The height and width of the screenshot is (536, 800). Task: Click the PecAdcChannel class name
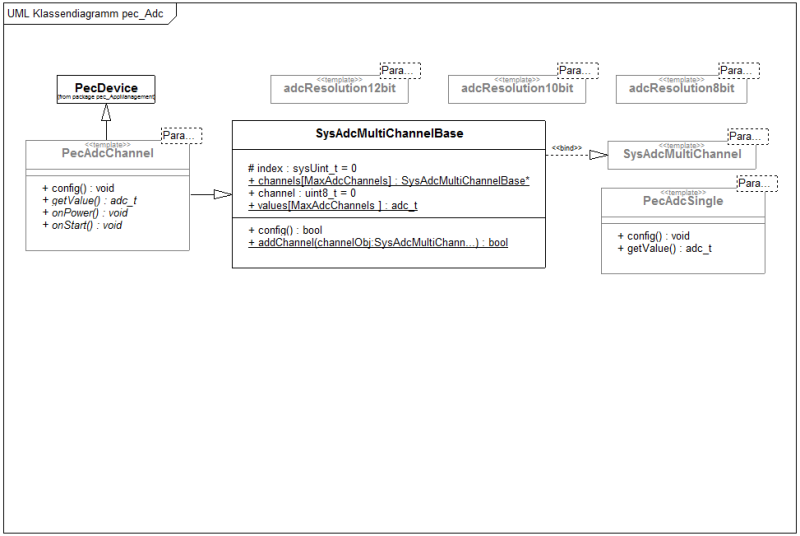tap(107, 153)
